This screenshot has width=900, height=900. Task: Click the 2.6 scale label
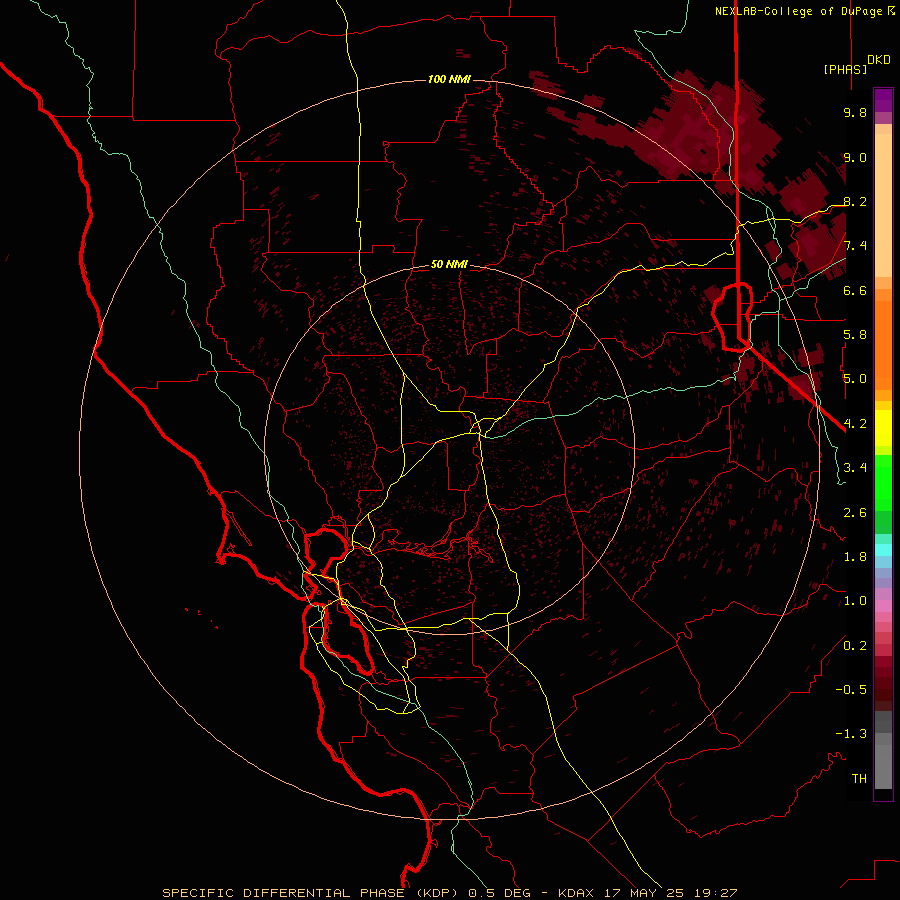coord(855,513)
